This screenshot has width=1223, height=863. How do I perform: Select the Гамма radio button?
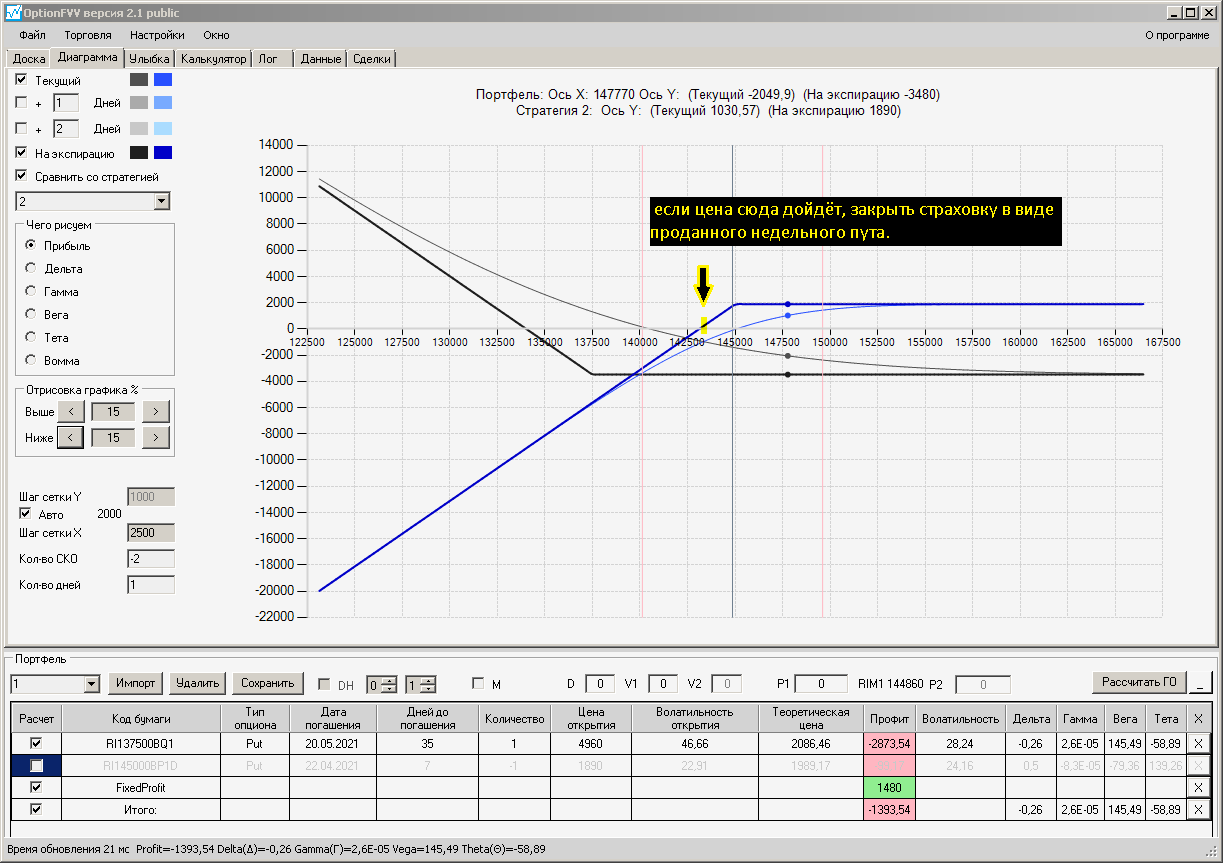tap(31, 291)
